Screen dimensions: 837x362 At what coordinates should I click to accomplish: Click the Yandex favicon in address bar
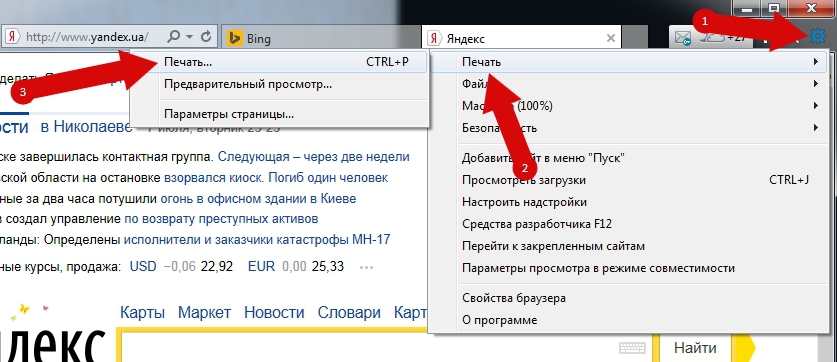click(12, 37)
